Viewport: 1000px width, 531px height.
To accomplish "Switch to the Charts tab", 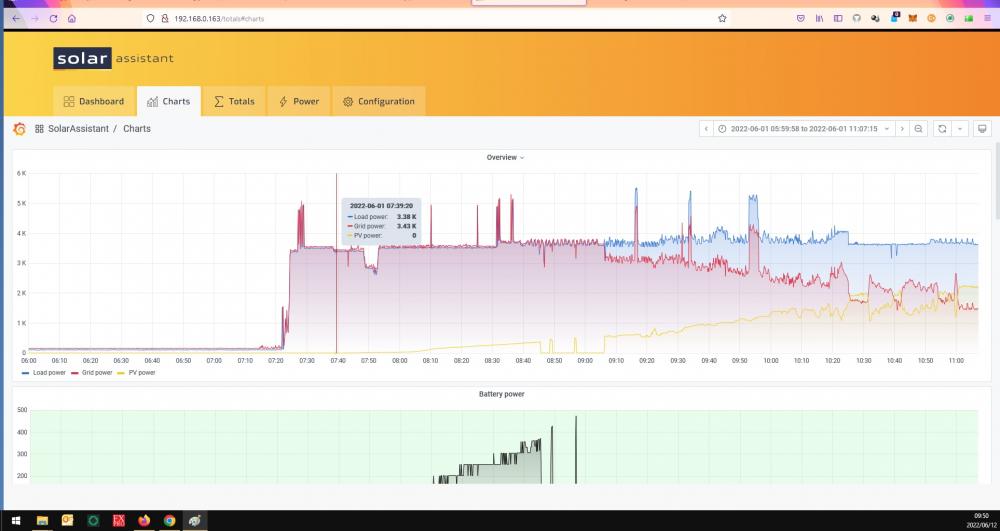I will tap(168, 101).
